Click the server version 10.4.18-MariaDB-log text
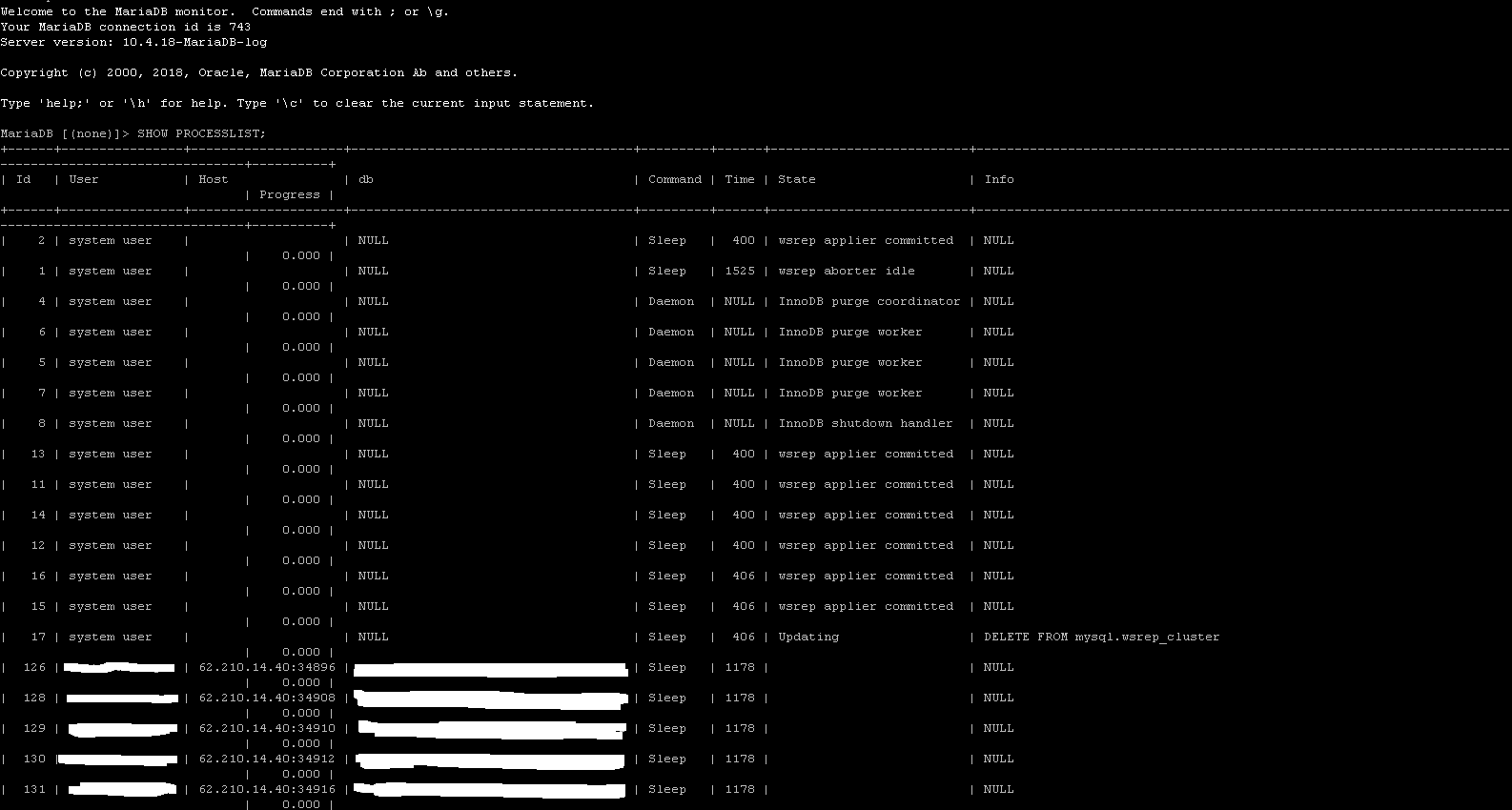This screenshot has width=1512, height=810. click(x=194, y=42)
